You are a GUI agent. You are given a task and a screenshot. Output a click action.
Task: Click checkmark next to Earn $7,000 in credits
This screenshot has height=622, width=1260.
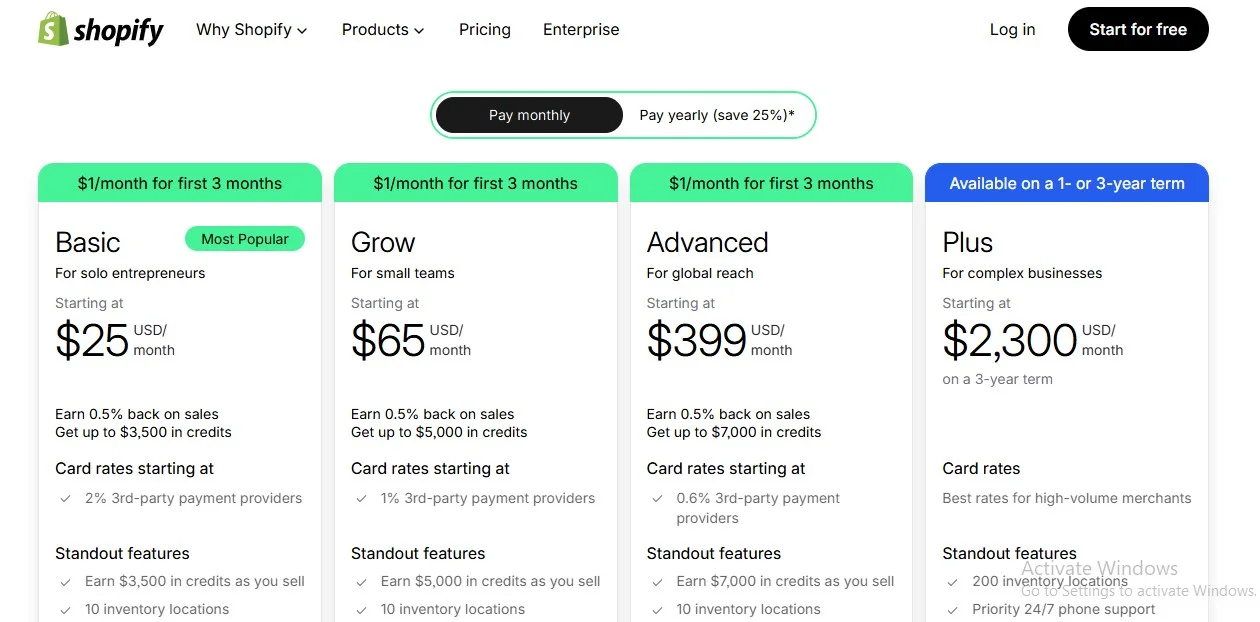pos(657,582)
